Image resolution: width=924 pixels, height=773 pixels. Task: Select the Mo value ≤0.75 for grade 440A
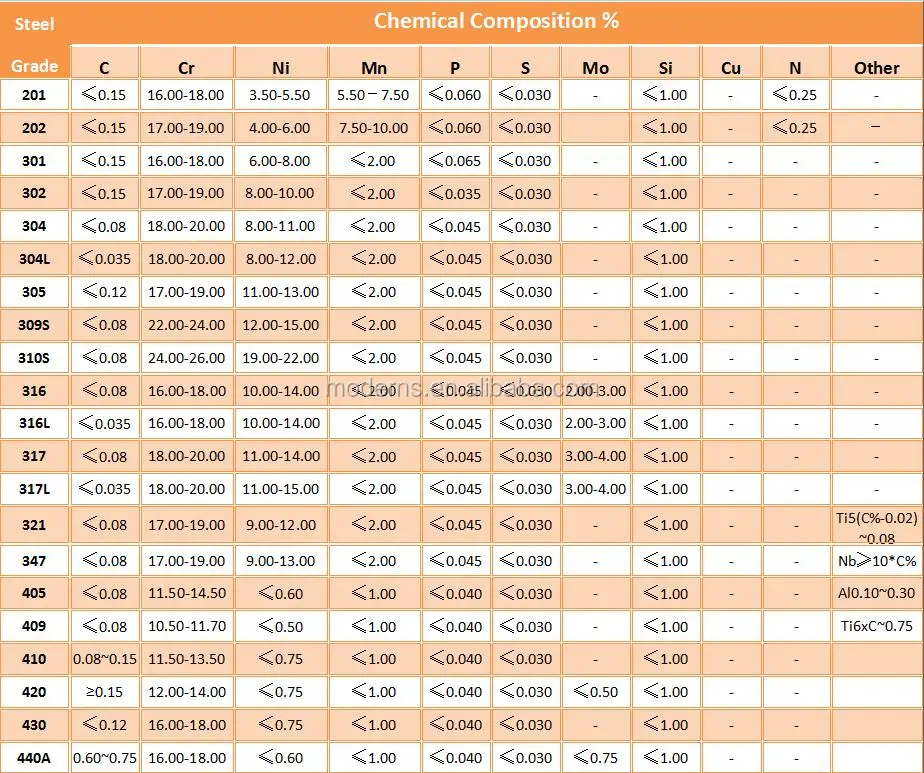(x=595, y=758)
